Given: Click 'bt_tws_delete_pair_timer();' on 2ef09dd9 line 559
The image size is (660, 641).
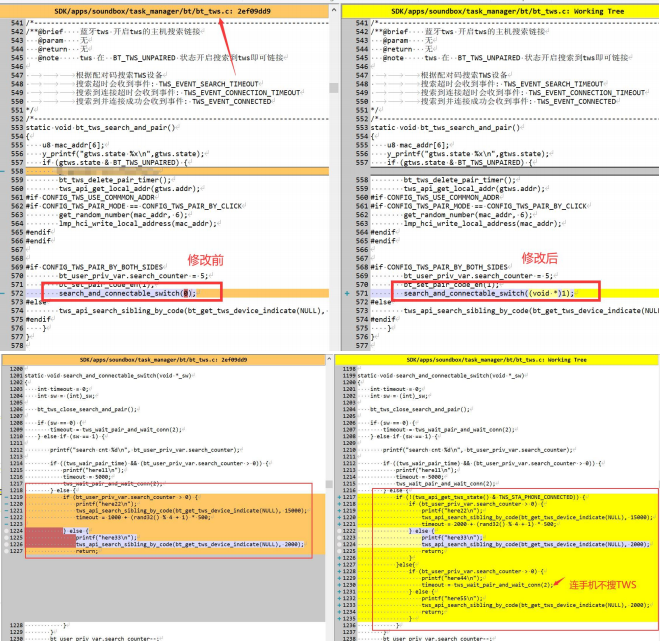Looking at the screenshot, I should (115, 180).
